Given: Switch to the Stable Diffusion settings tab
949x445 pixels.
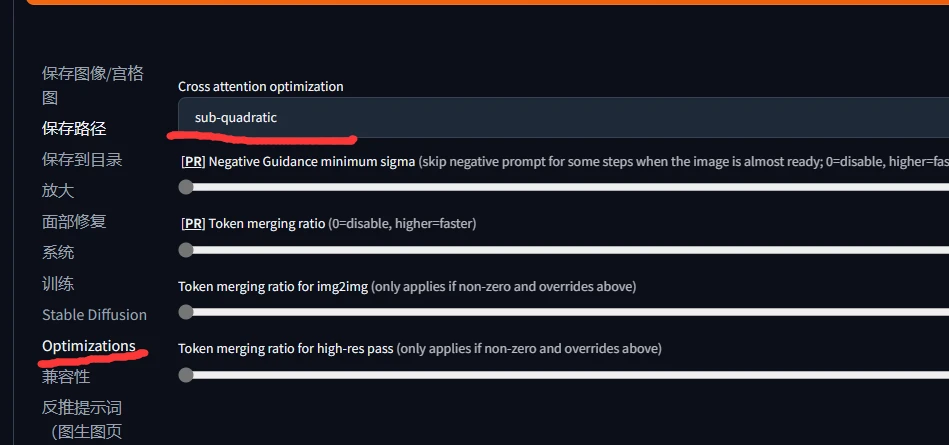Looking at the screenshot, I should coord(94,315).
